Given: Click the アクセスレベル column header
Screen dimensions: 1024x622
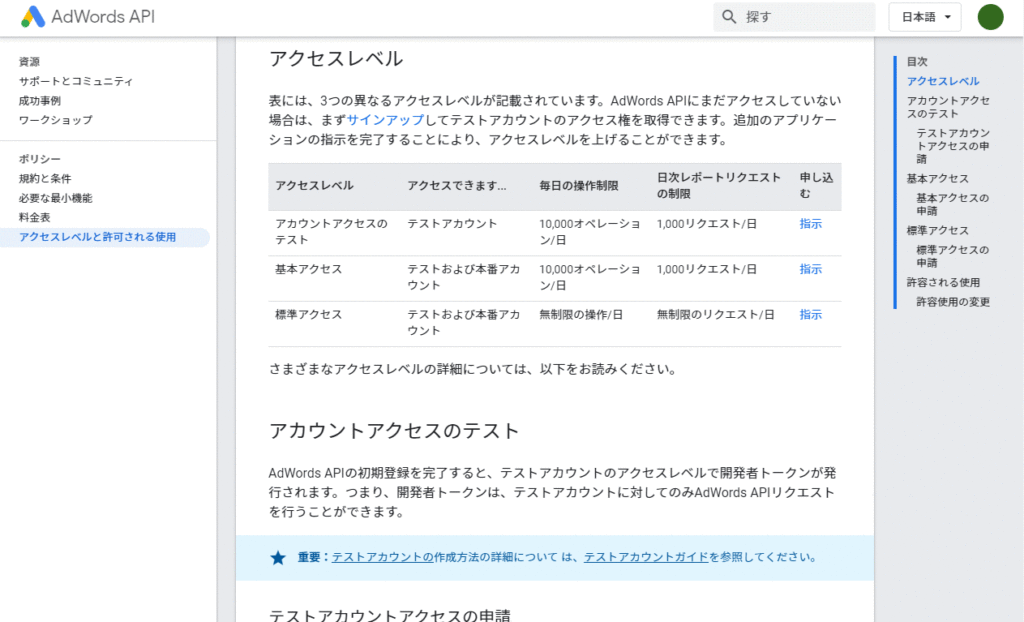Looking at the screenshot, I should coord(314,186).
